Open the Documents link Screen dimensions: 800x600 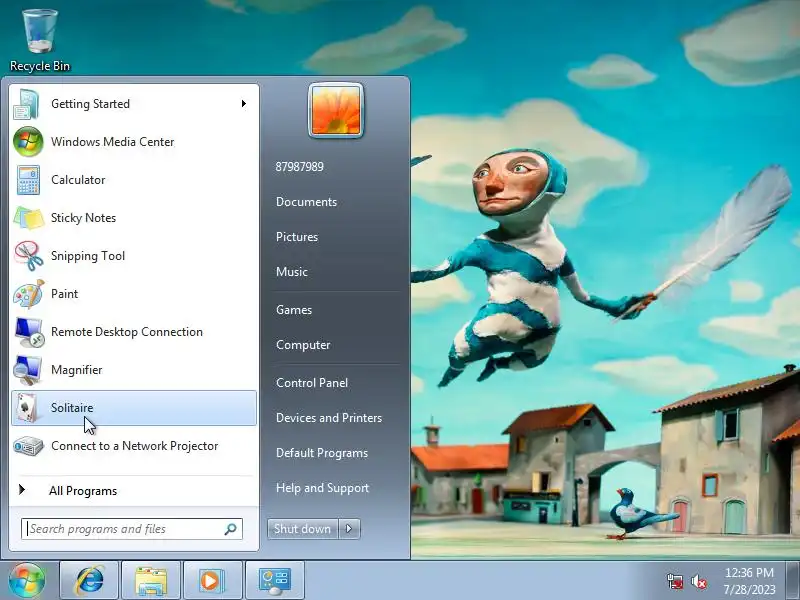click(306, 202)
